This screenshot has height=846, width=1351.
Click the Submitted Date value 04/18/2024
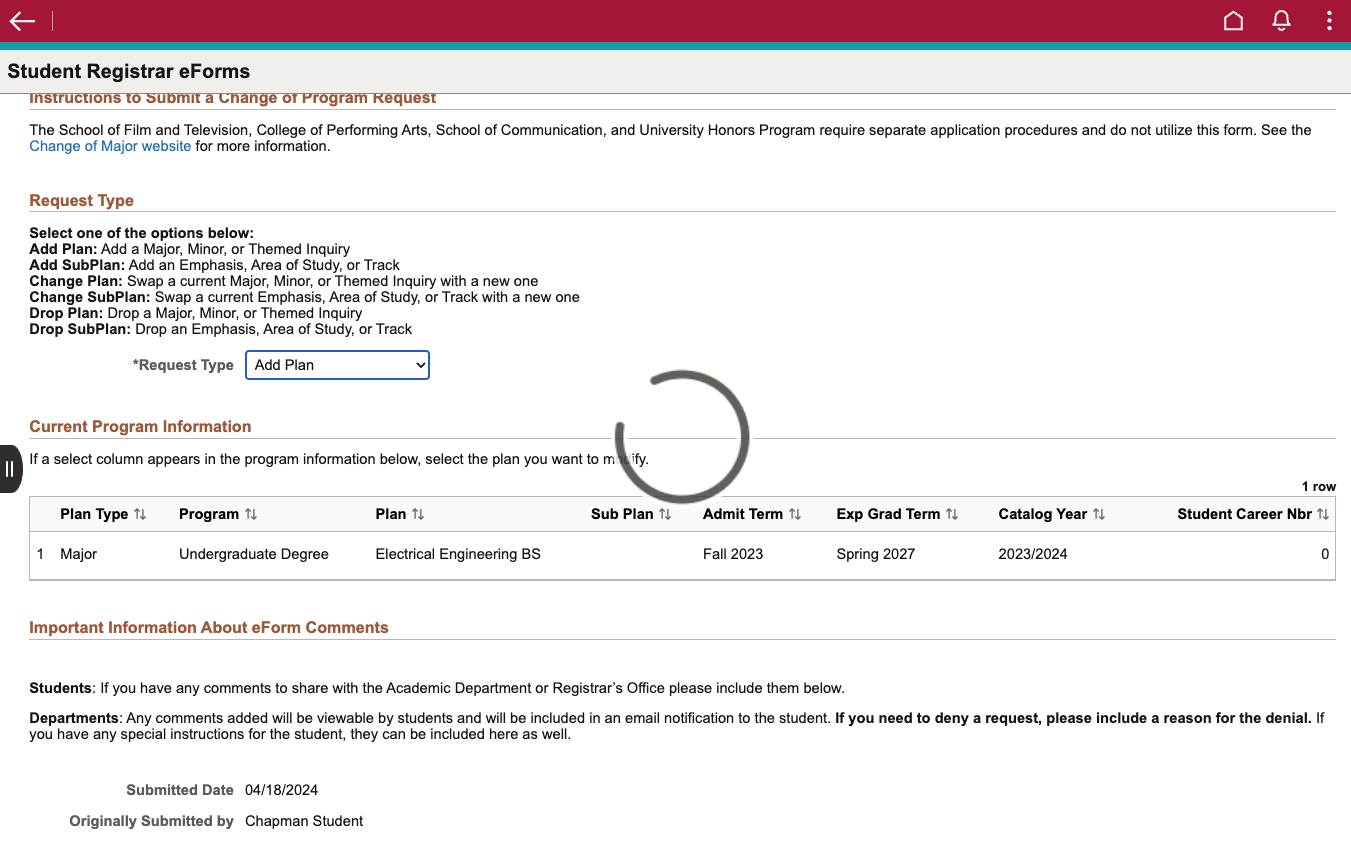point(282,790)
